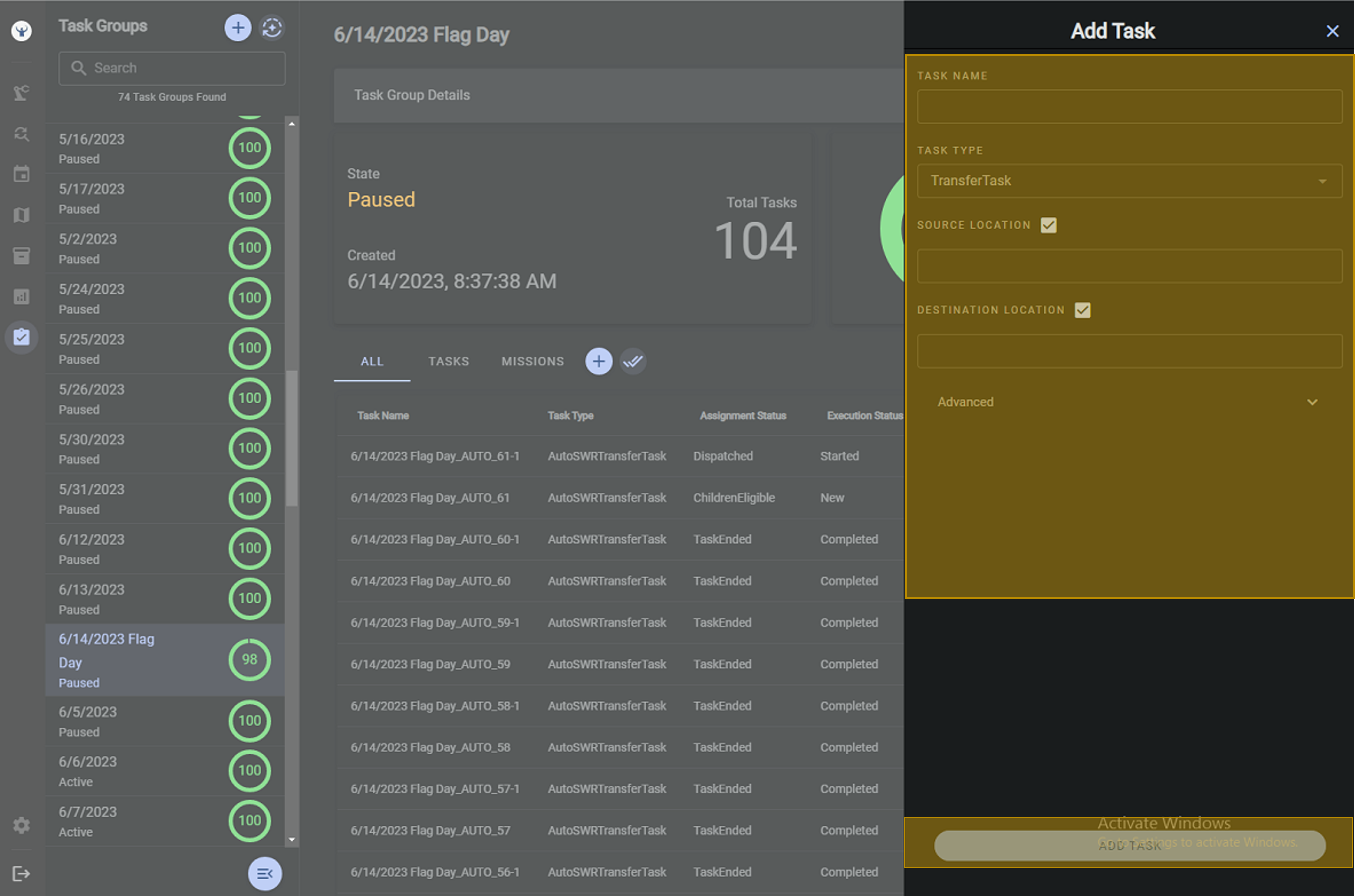Uncheck the Source Location checkbox
This screenshot has width=1355, height=896.
pos(1048,225)
